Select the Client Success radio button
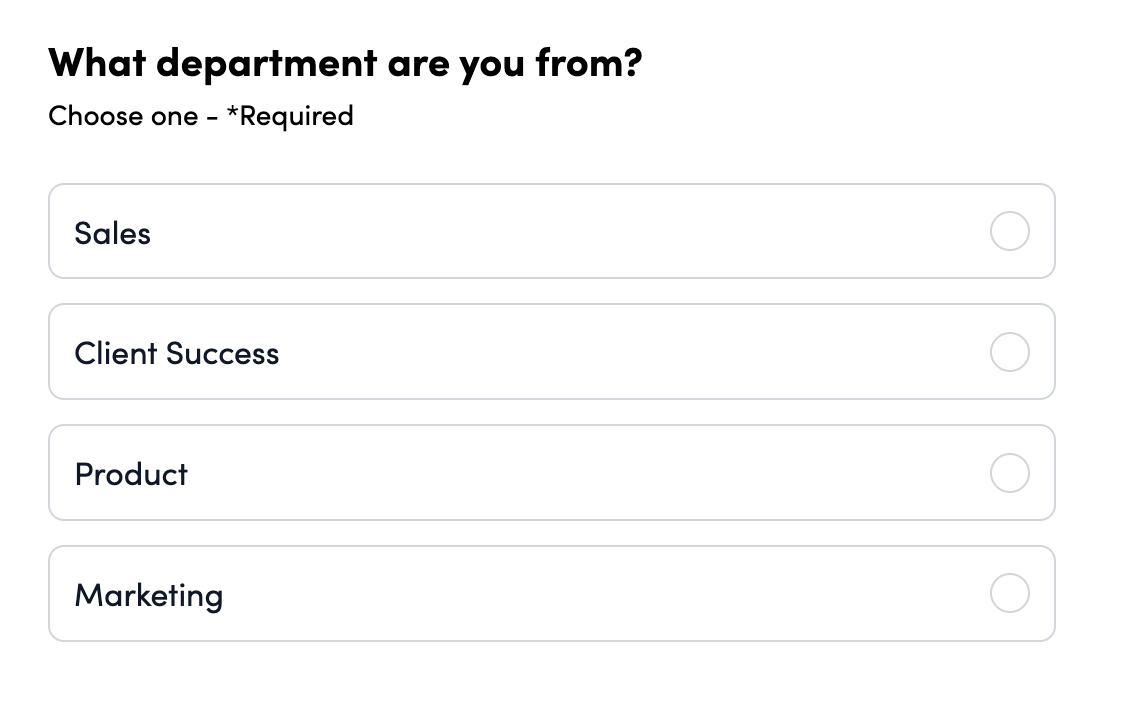 pos(1009,352)
